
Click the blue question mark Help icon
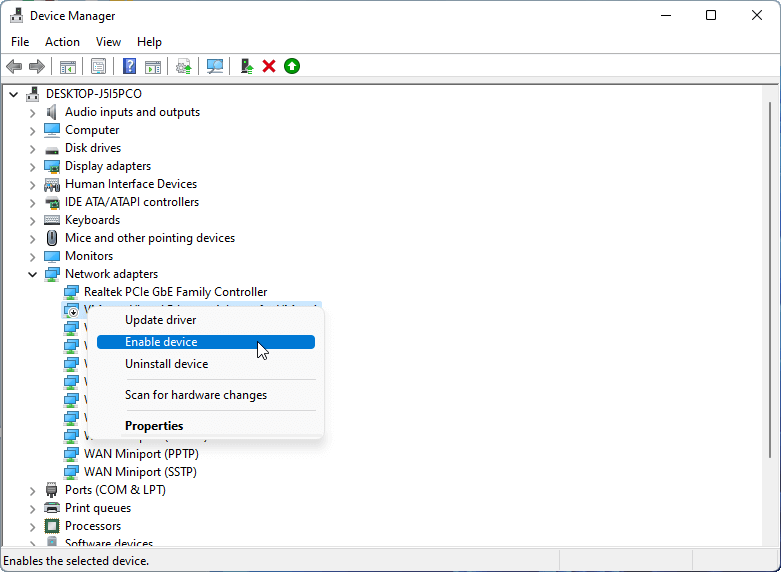[x=129, y=66]
